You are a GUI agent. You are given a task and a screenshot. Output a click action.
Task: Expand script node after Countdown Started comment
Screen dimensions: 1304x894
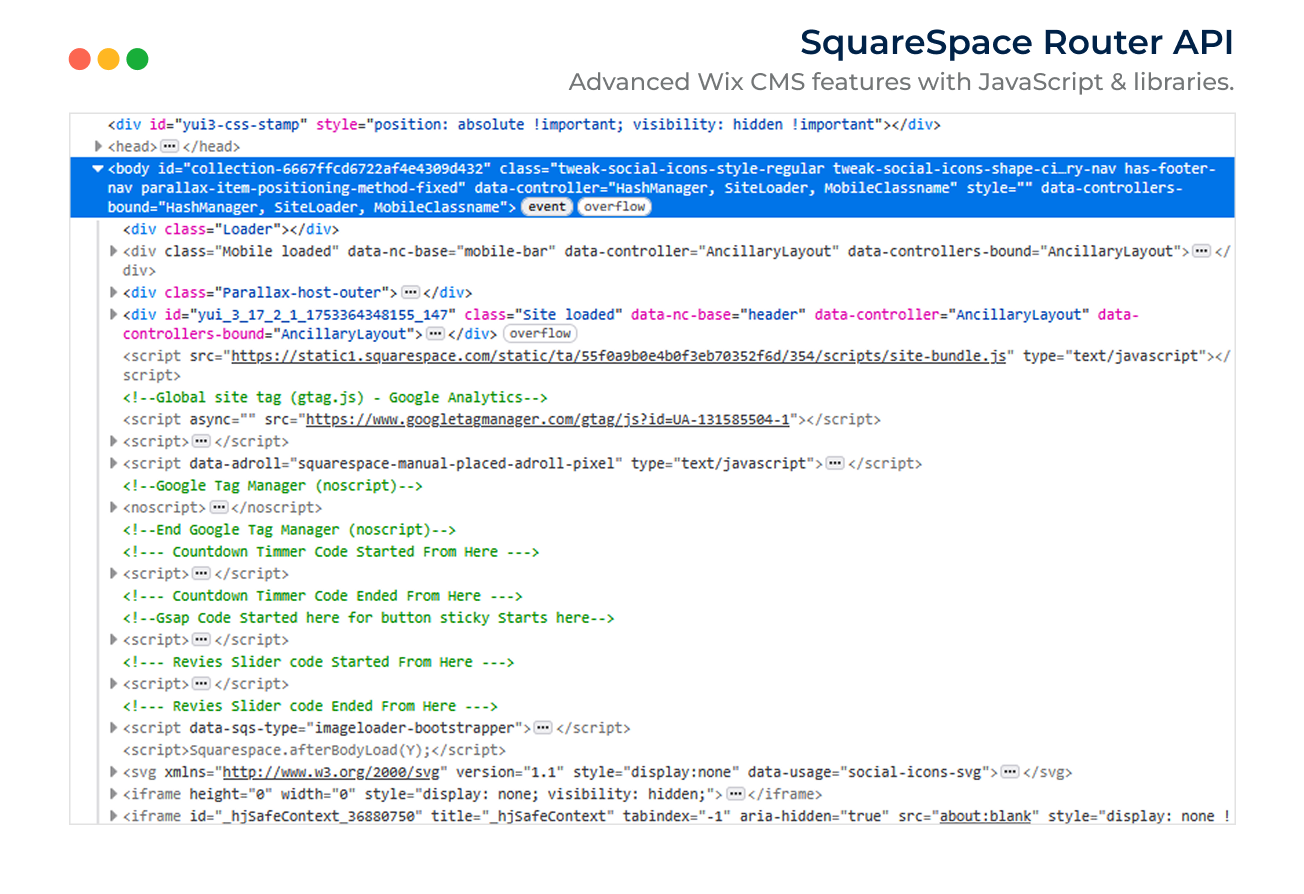pos(113,573)
